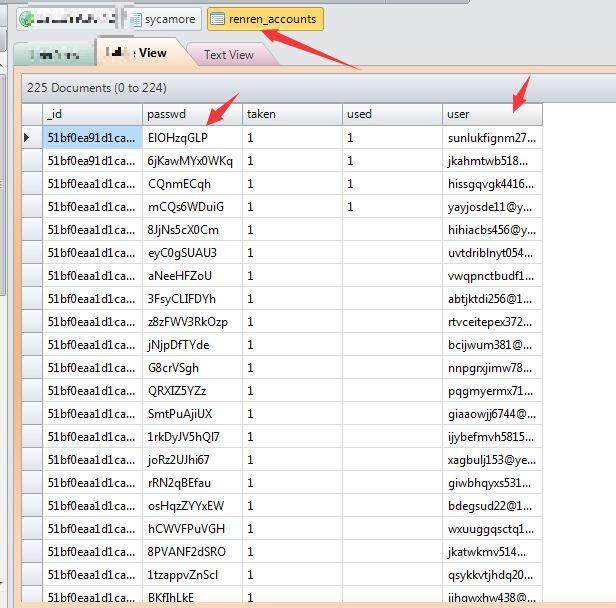Image resolution: width=616 pixels, height=608 pixels.
Task: Select passwd cell '8PVANF2dSRO'
Action: tap(192, 551)
